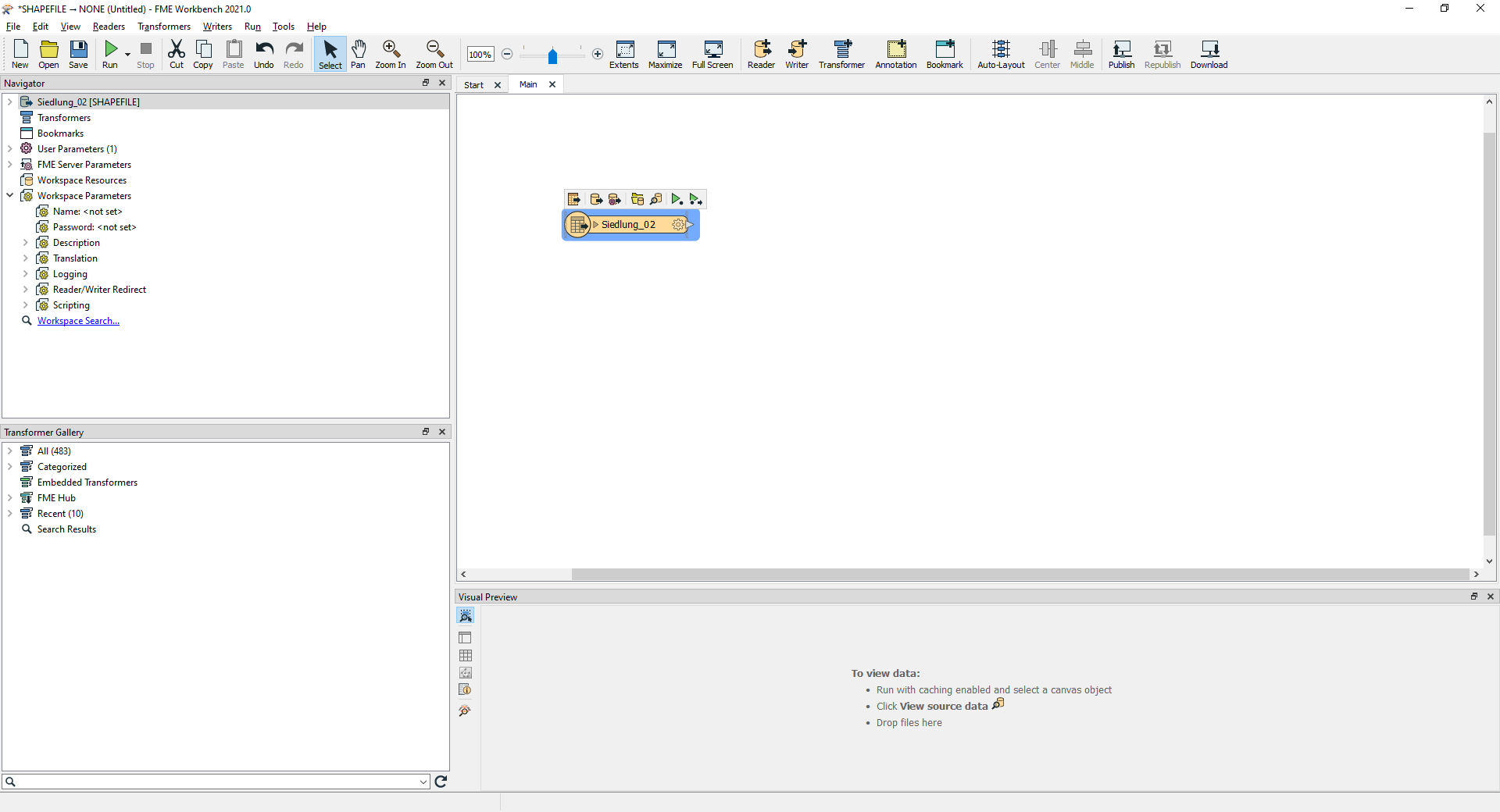Add a Bookmark
Screen dimensions: 1500x812
pos(945,54)
